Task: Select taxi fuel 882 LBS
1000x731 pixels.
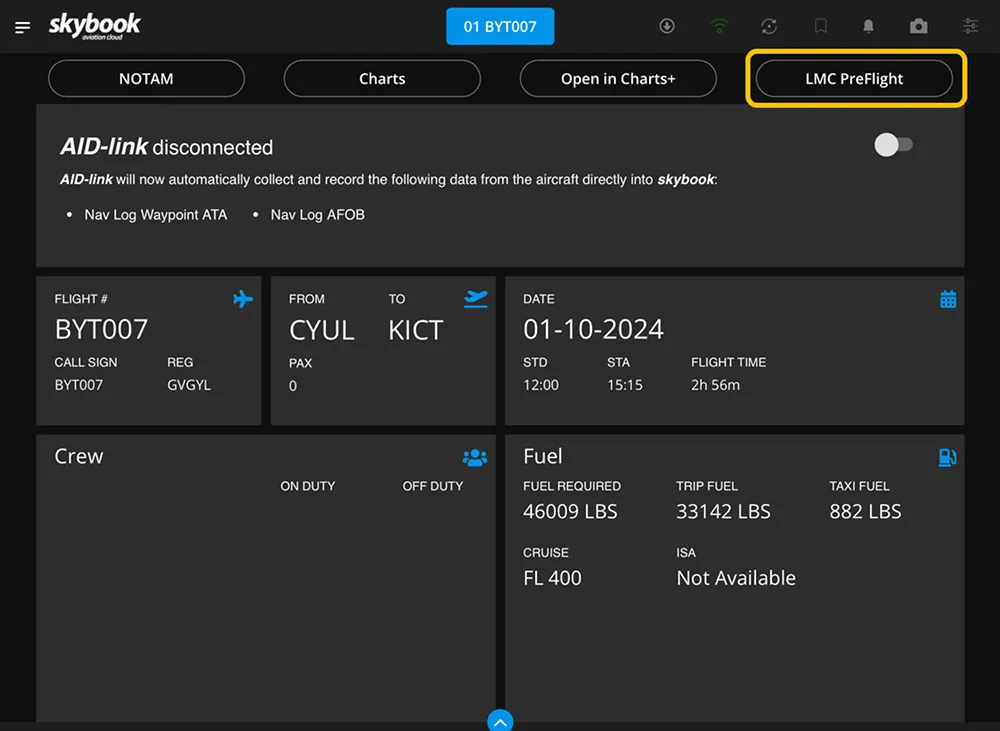Action: tap(865, 512)
